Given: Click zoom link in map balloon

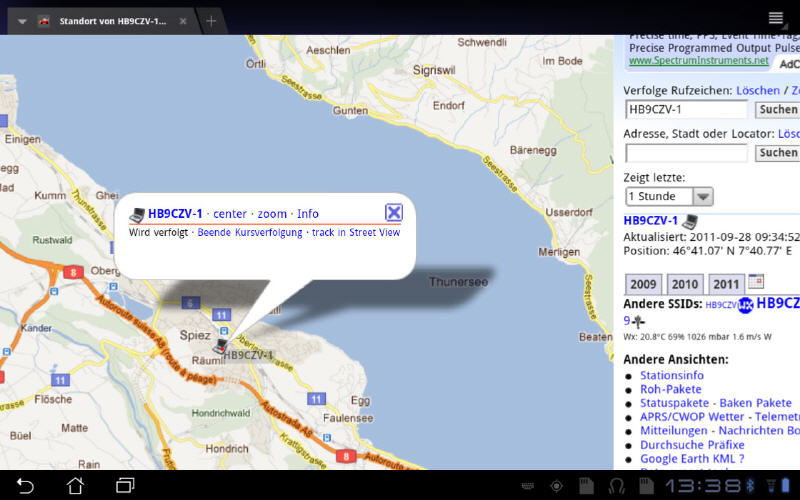Looking at the screenshot, I should coord(272,214).
